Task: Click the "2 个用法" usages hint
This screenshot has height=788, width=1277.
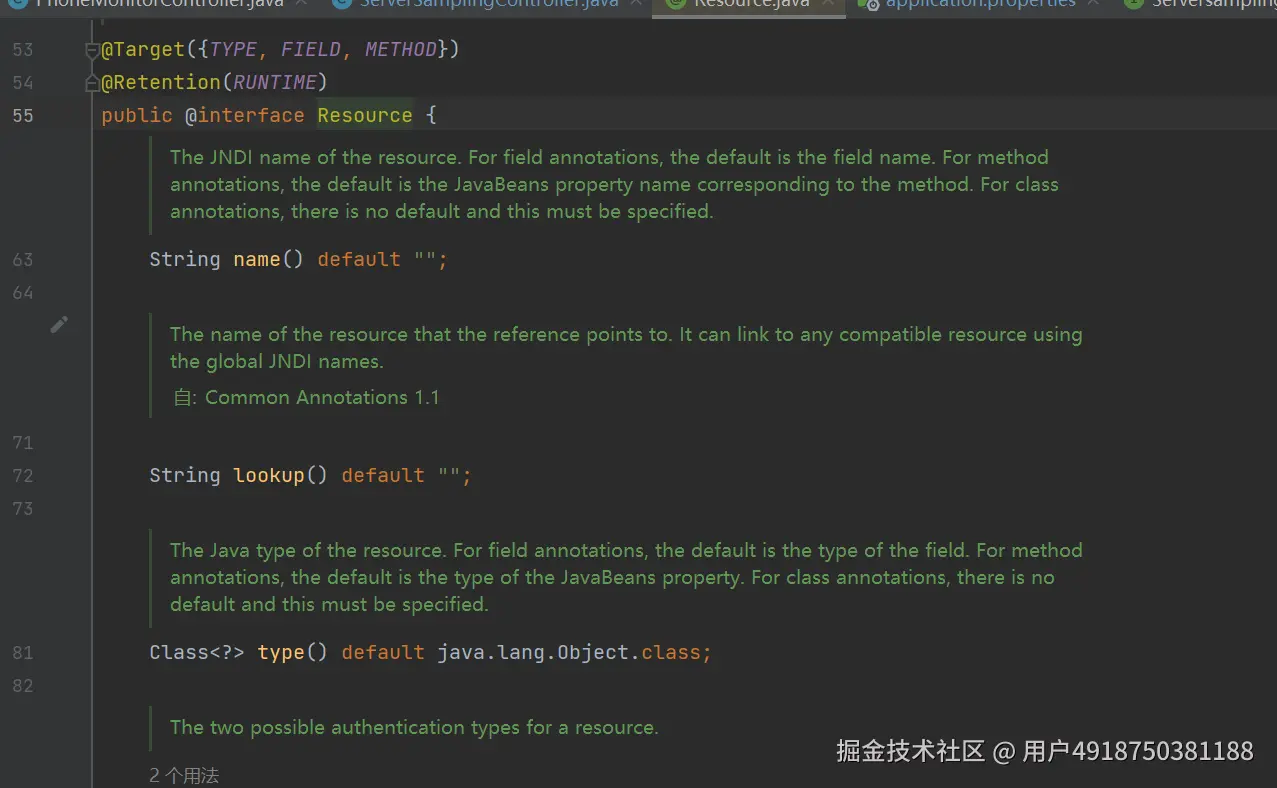Action: [184, 775]
